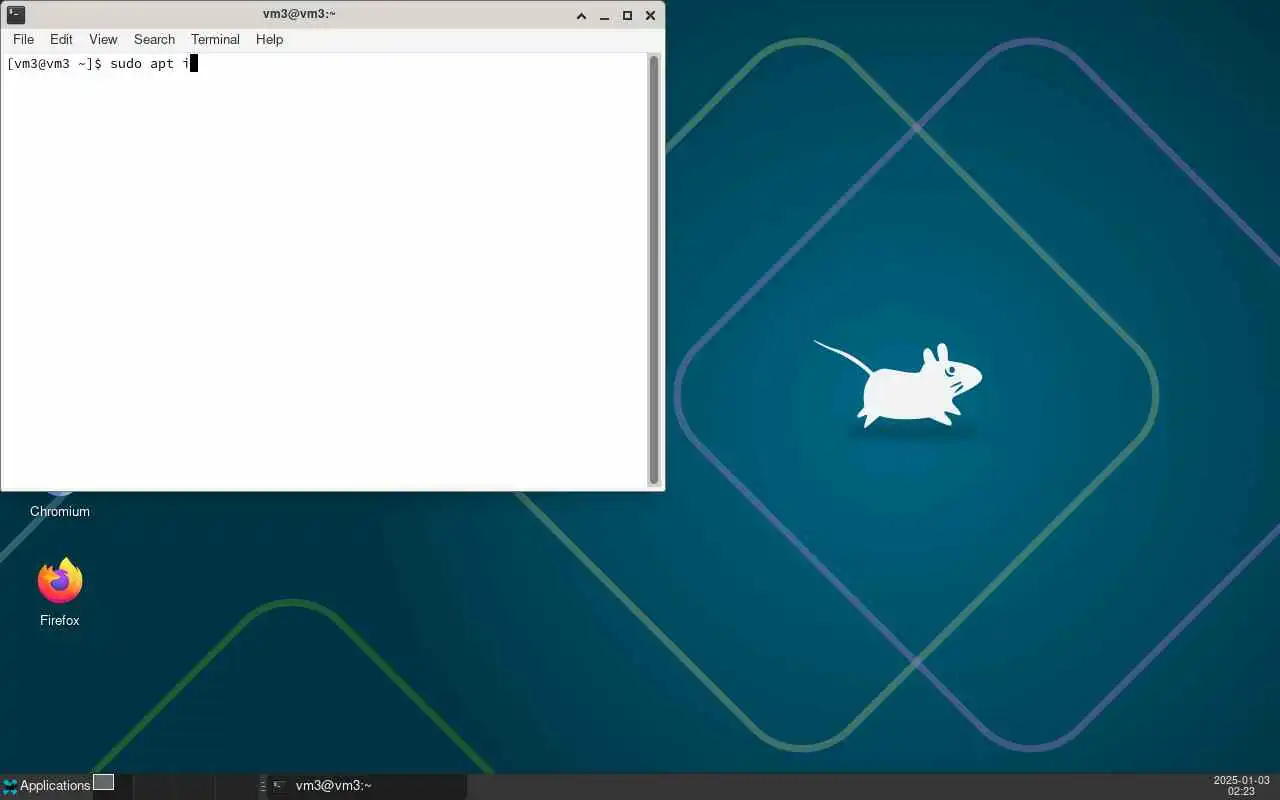The image size is (1280, 800).
Task: Click the terminal vertical scrollbar
Action: [654, 270]
